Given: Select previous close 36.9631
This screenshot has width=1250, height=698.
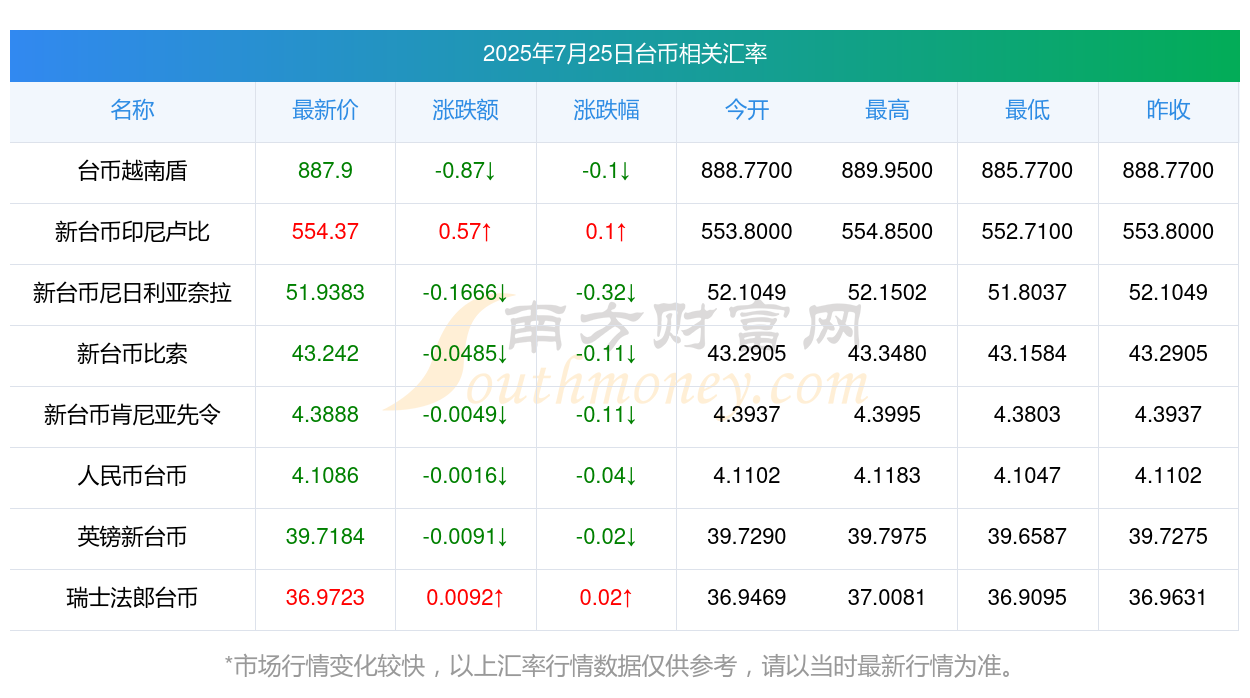Looking at the screenshot, I should 1168,598.
